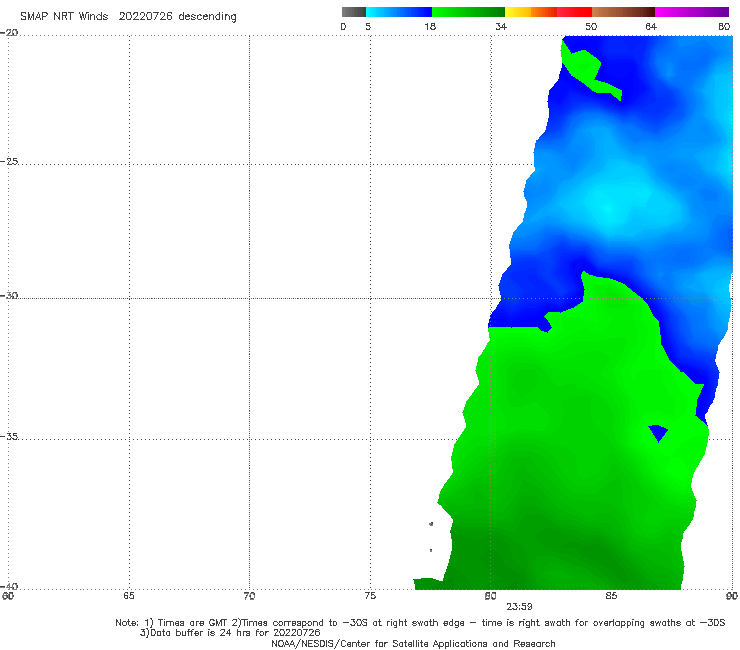
Task: Click the NOAA/NESDIS credit line
Action: pyautogui.click(x=413, y=644)
